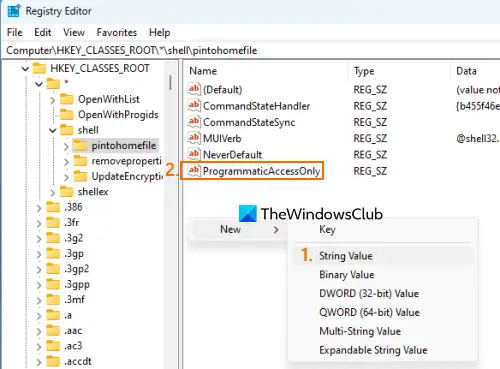Select the ProgrammaticAccessOnly value name
Screen dimensions: 500x369
coord(261,171)
